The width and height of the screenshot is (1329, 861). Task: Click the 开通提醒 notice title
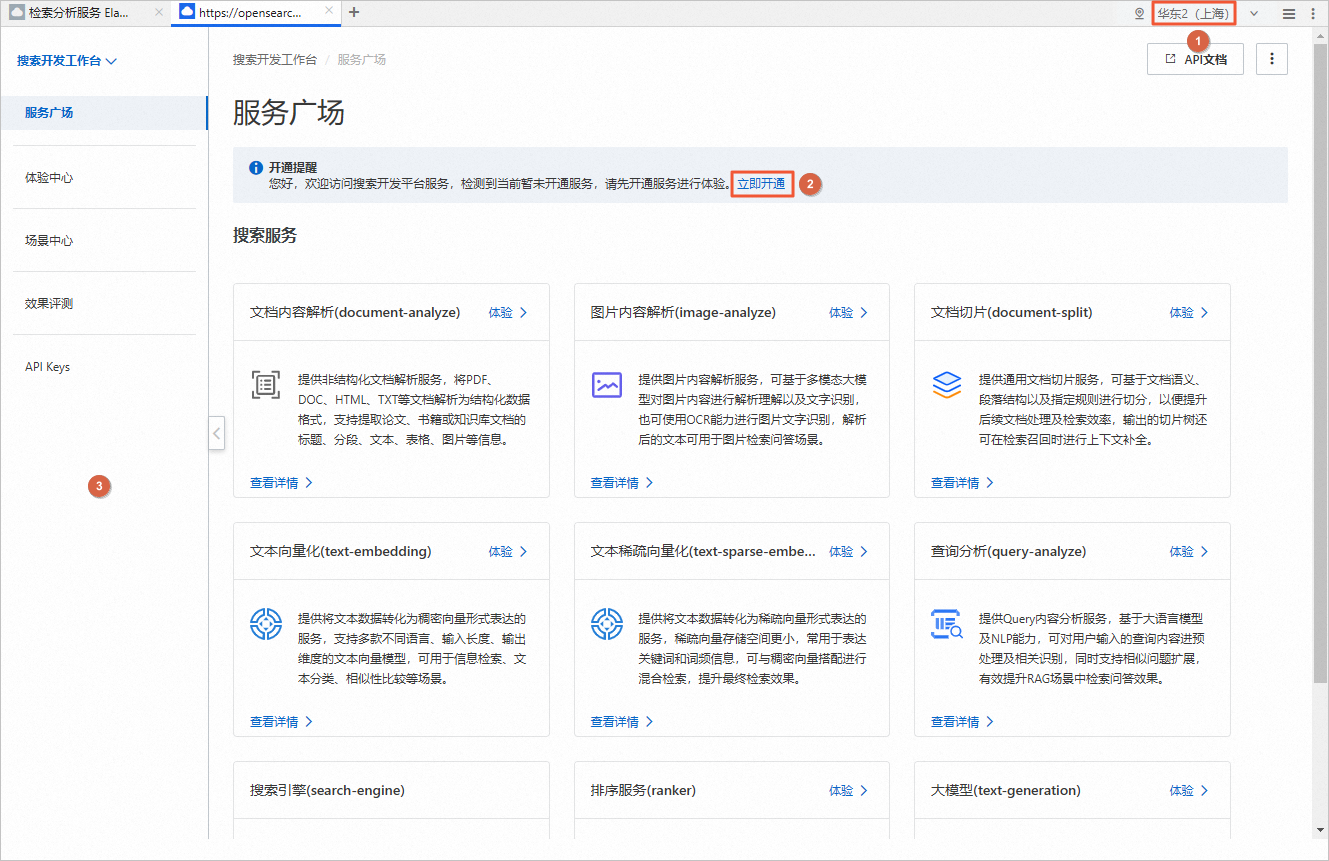pyautogui.click(x=293, y=168)
